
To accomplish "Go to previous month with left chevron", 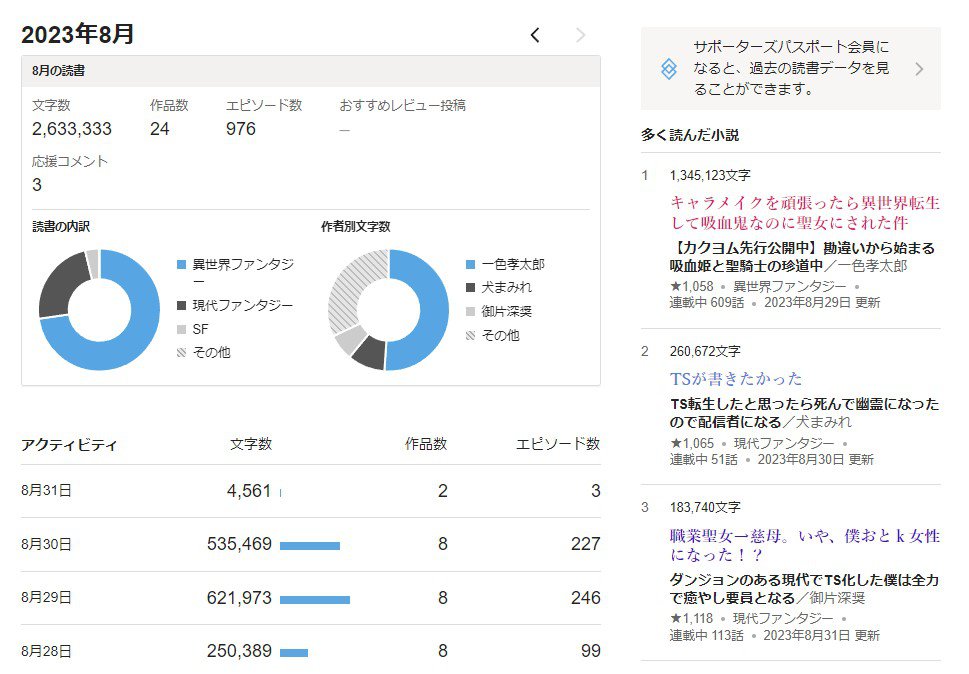I will pyautogui.click(x=535, y=36).
